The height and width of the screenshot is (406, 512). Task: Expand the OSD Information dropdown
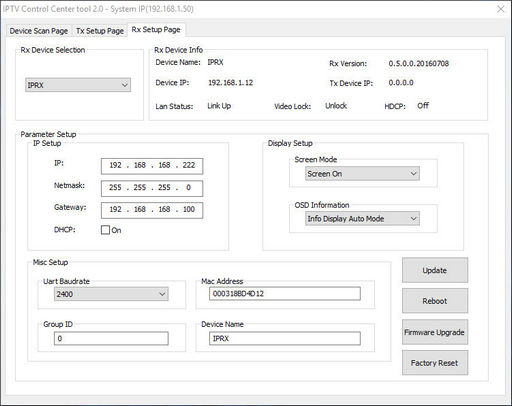362,219
